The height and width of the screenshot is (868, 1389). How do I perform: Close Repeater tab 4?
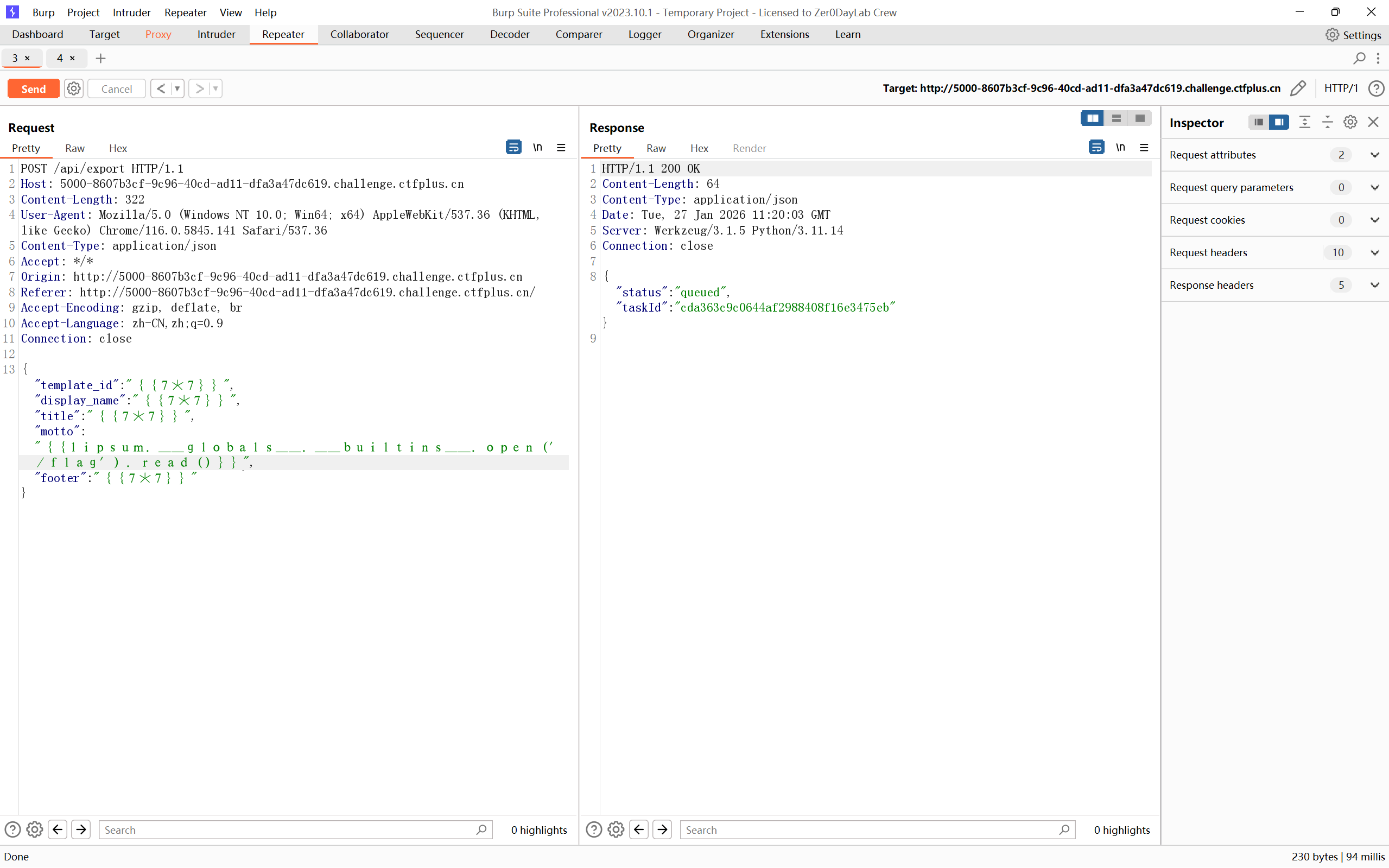tap(72, 58)
